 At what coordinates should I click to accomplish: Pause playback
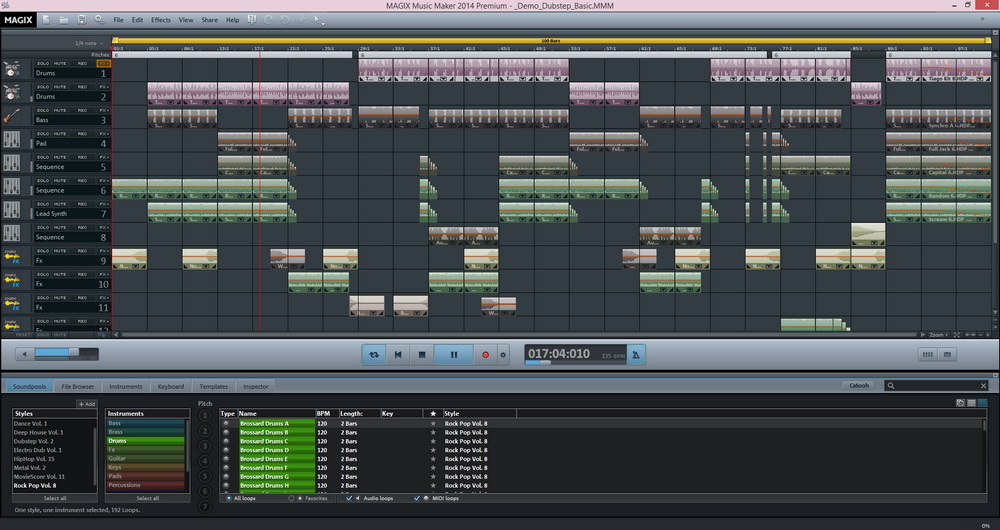(x=453, y=355)
